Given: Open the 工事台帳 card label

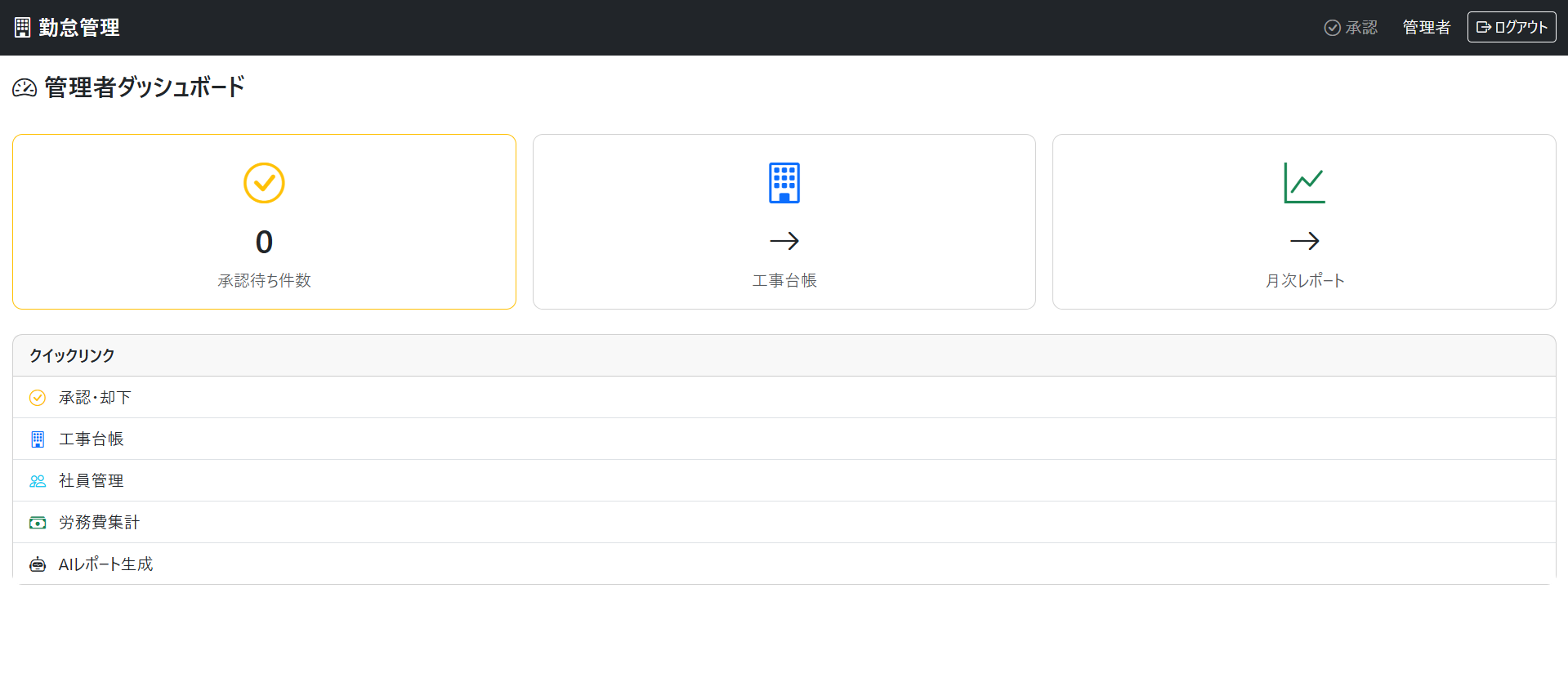Looking at the screenshot, I should point(784,280).
